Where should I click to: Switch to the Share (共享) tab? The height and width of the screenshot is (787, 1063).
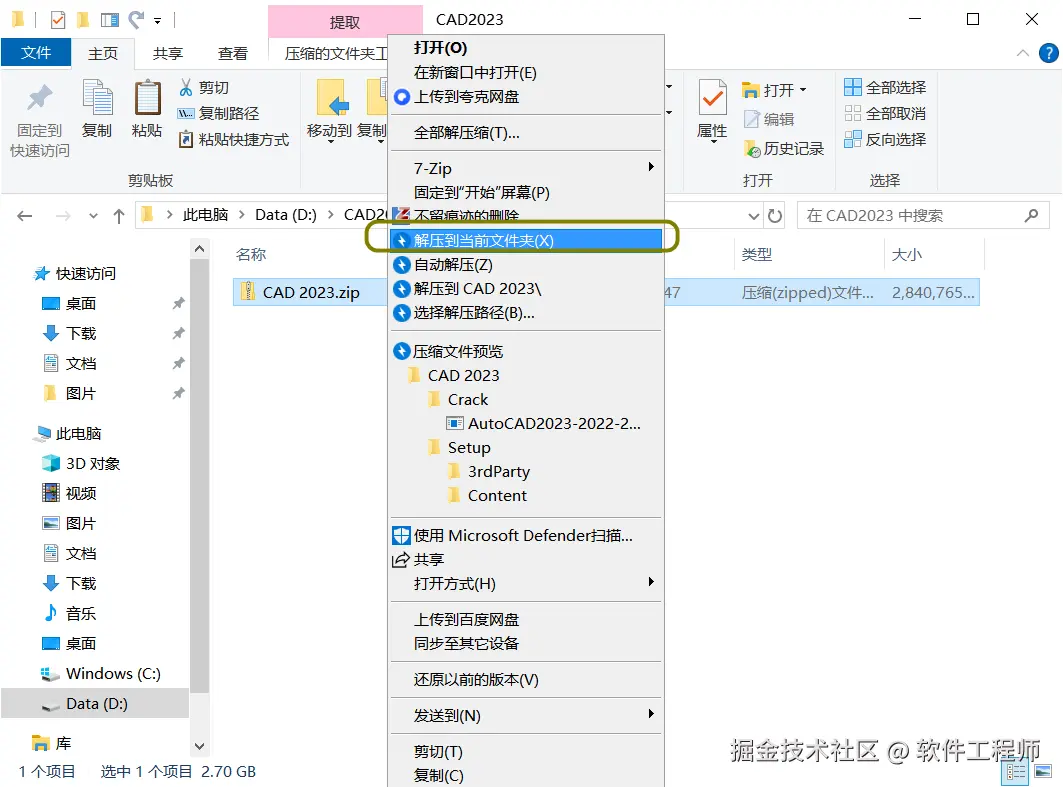[x=167, y=53]
